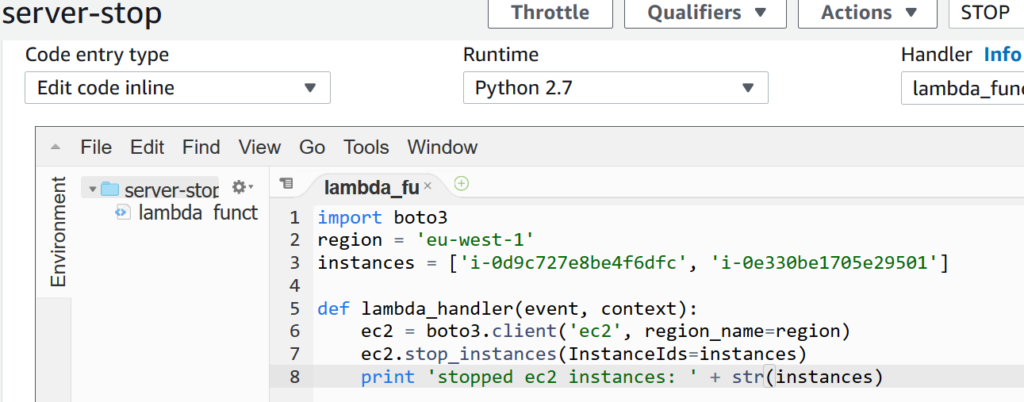Open the Code entry type dropdown

177,88
